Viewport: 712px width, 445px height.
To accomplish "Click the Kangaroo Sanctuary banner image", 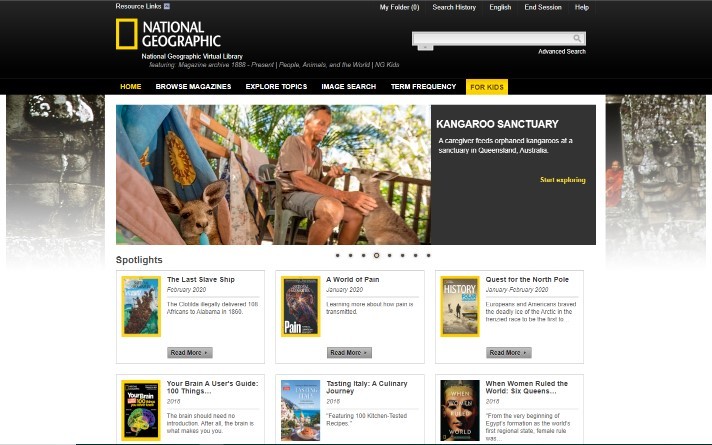I will click(273, 175).
